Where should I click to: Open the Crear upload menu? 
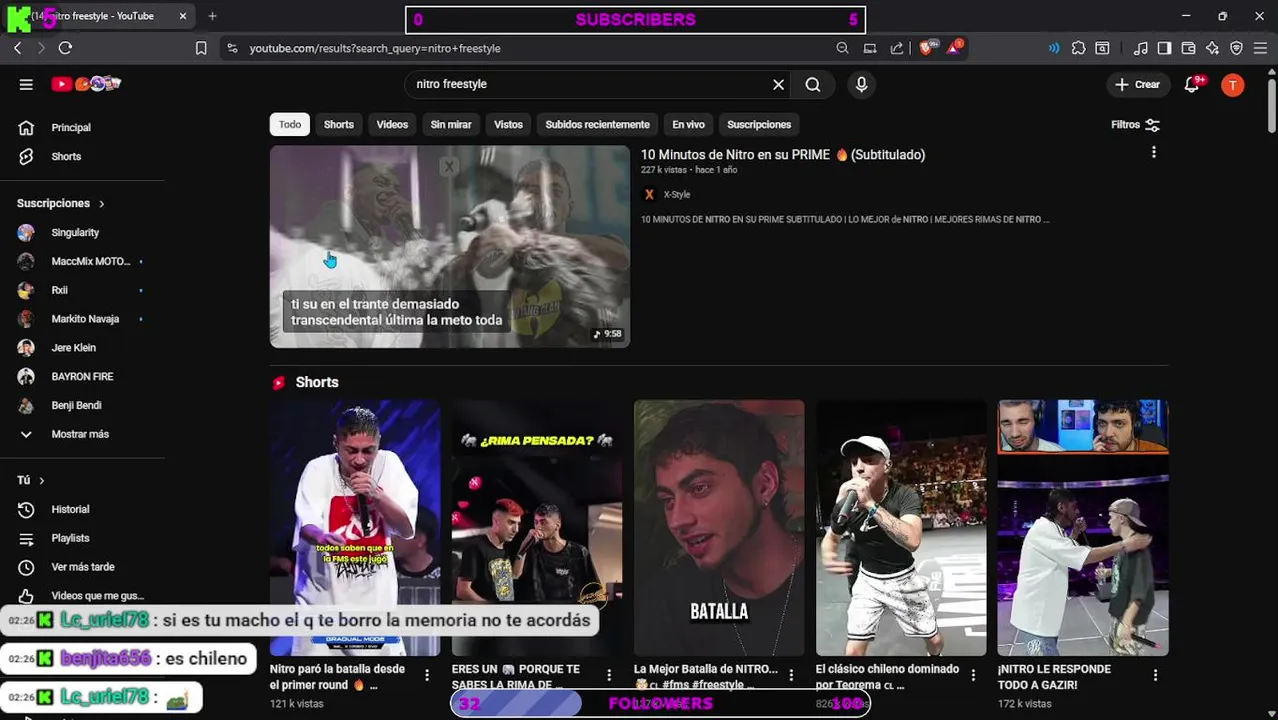pos(1137,84)
